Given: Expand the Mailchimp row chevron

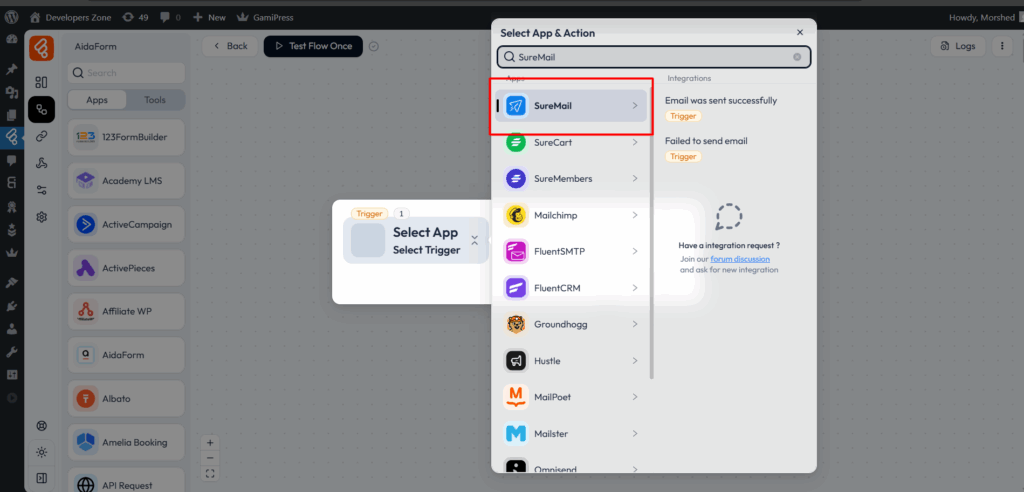Looking at the screenshot, I should tap(635, 215).
